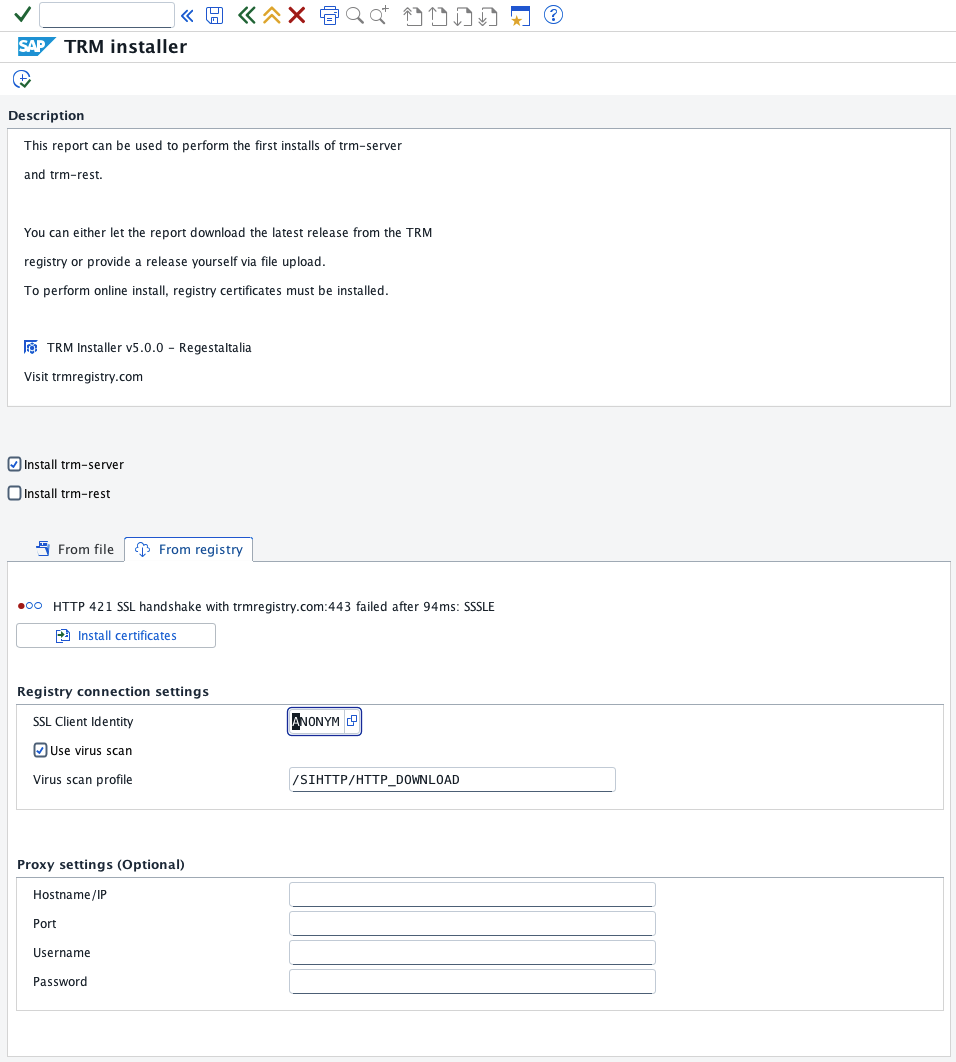956x1062 pixels.
Task: Click the red status light indicator
Action: coord(21,606)
